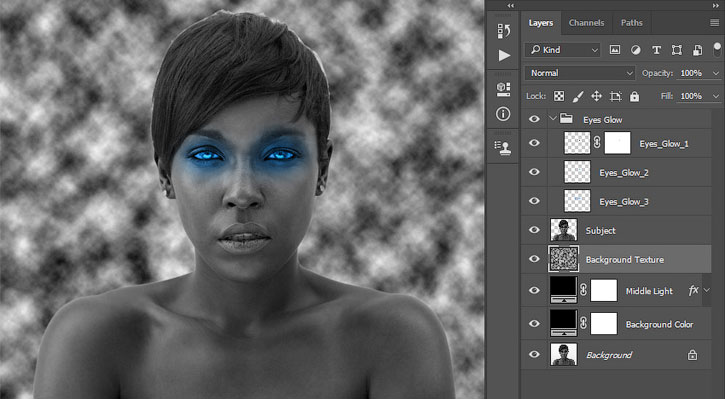Switch to the Channels tab
Viewport: 725px width, 399px height.
click(x=586, y=23)
